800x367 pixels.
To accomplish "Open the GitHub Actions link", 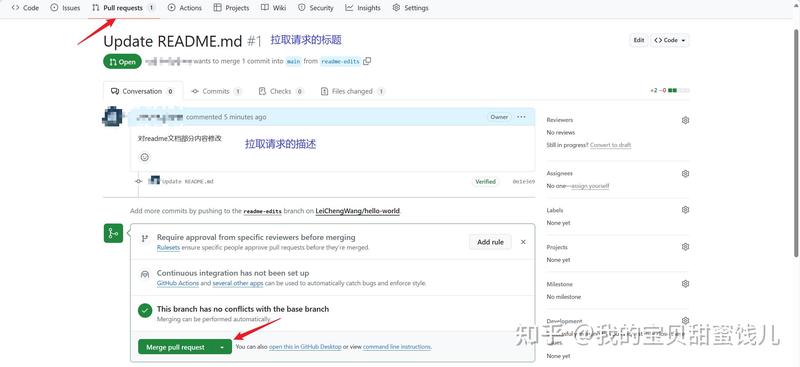I will click(x=178, y=283).
